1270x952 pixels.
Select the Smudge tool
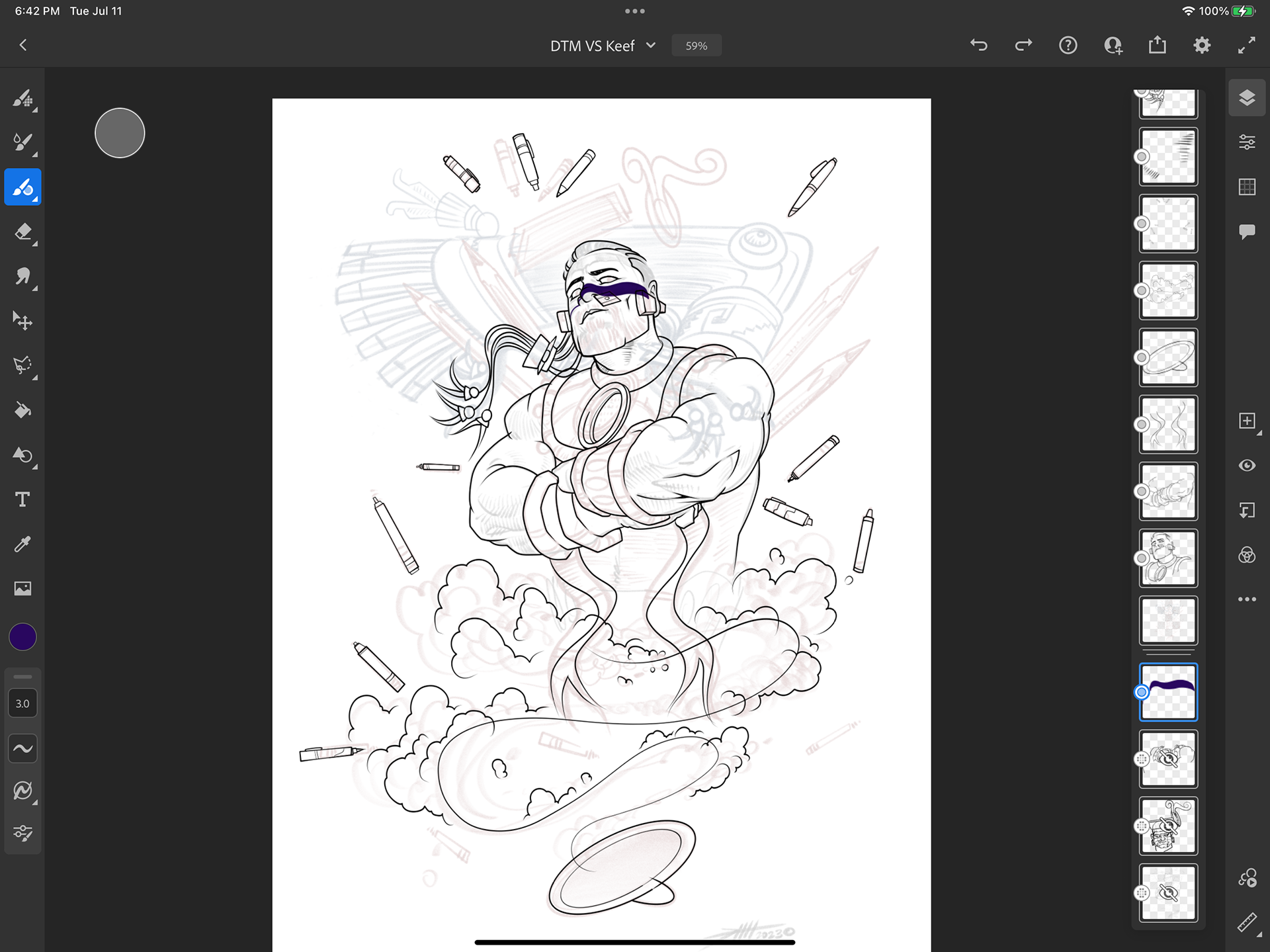pos(22,277)
